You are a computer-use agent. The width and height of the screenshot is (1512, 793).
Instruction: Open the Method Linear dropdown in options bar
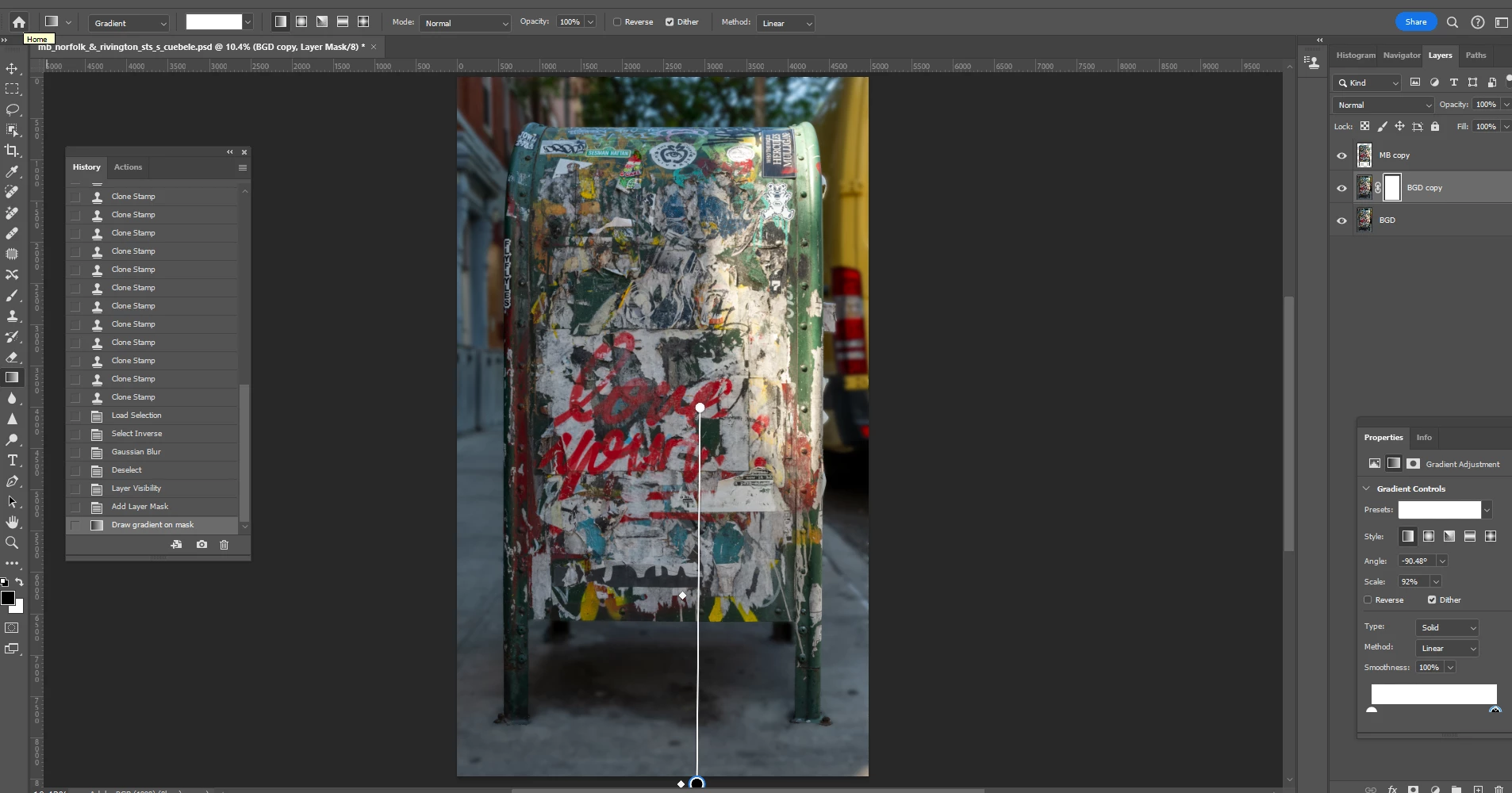pyautogui.click(x=785, y=23)
